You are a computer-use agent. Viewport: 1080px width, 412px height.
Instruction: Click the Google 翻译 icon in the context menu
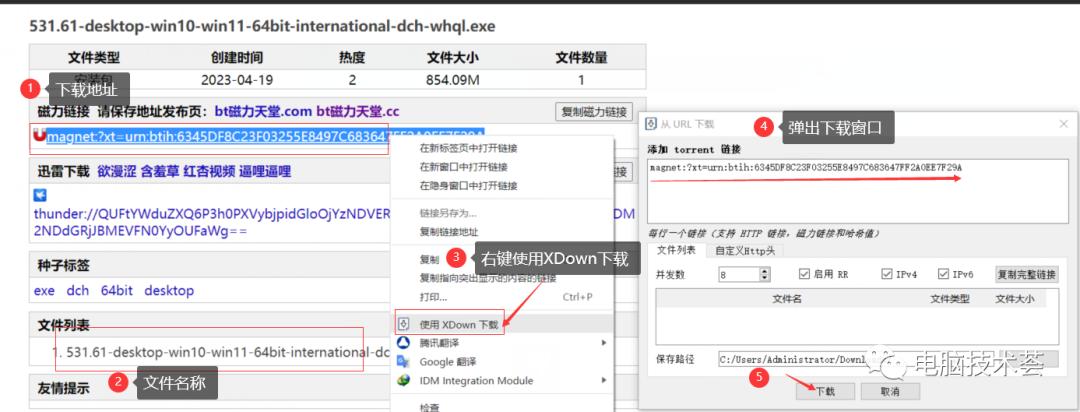tap(405, 361)
